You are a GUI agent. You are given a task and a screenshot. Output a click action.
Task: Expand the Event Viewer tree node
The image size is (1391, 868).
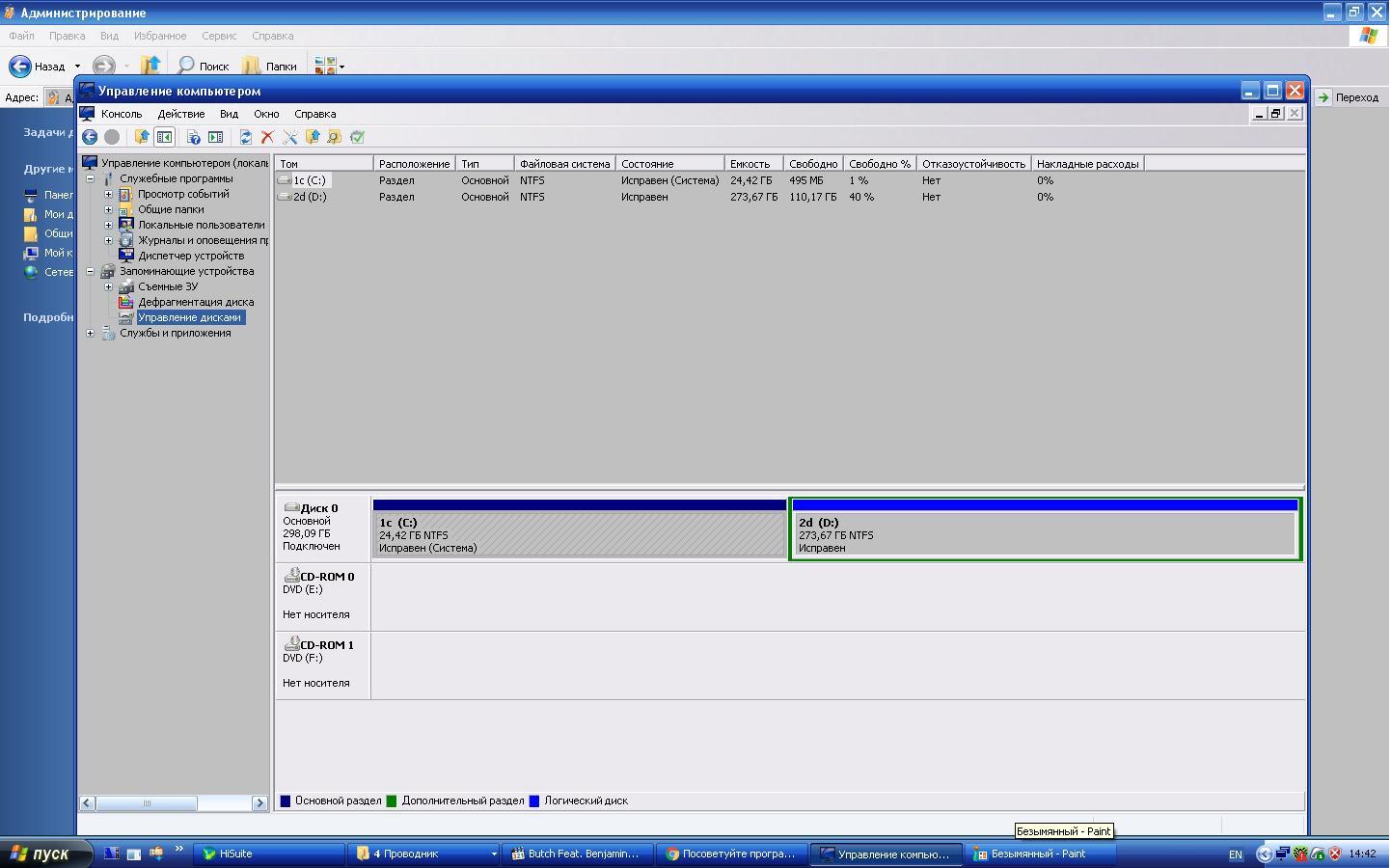109,194
